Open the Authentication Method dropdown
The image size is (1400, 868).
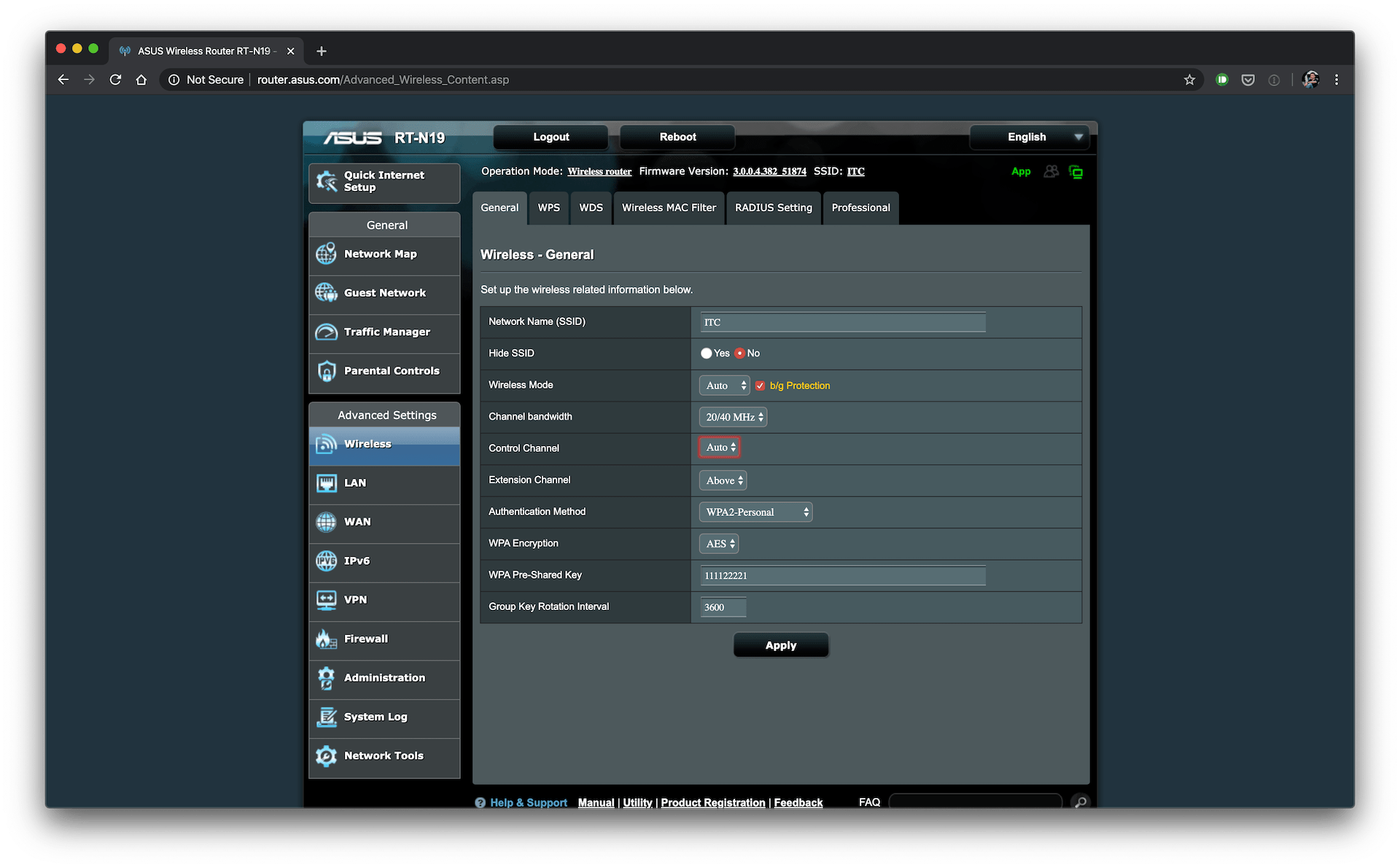(755, 512)
